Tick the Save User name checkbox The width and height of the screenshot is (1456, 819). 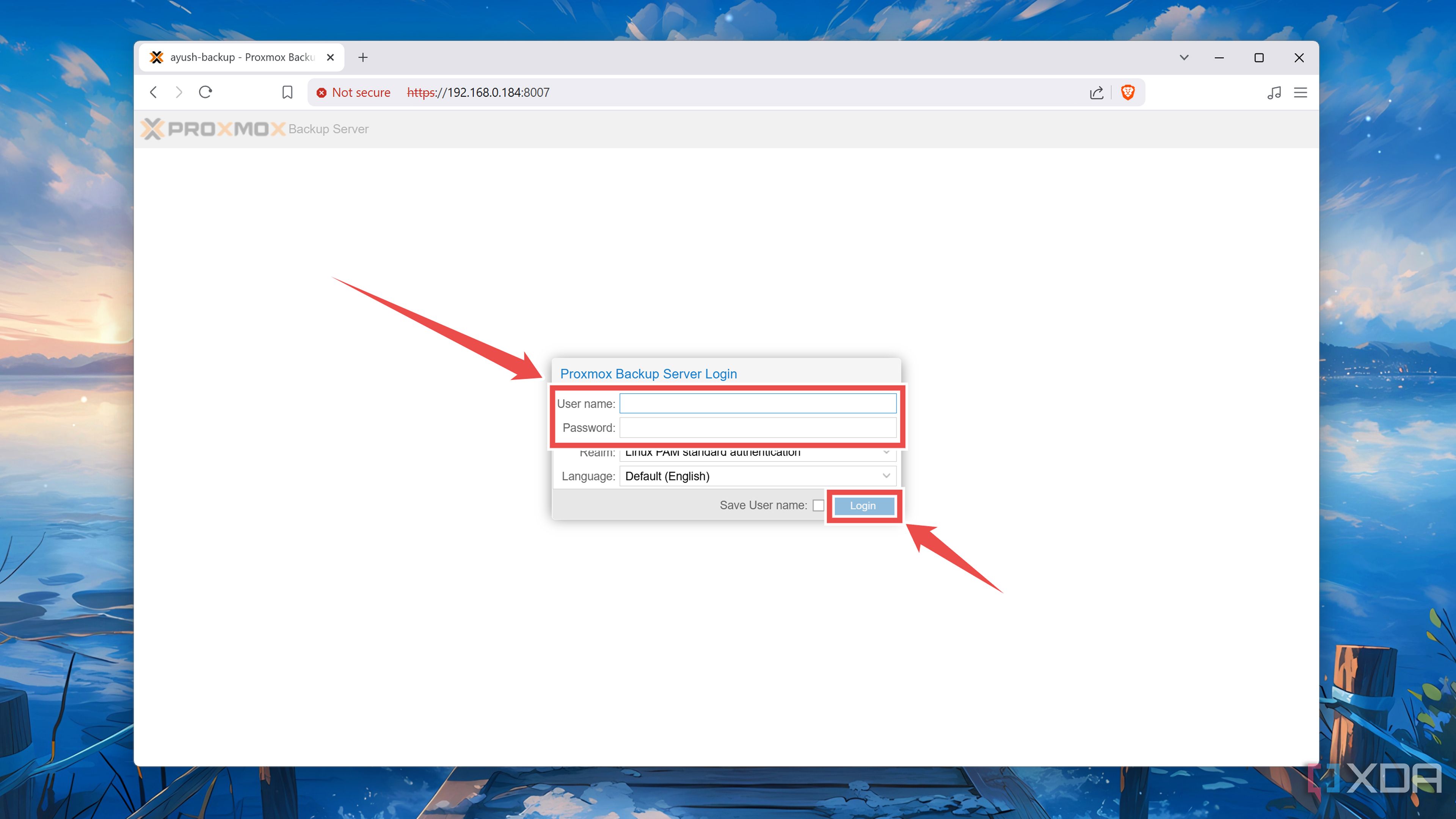[x=819, y=506]
